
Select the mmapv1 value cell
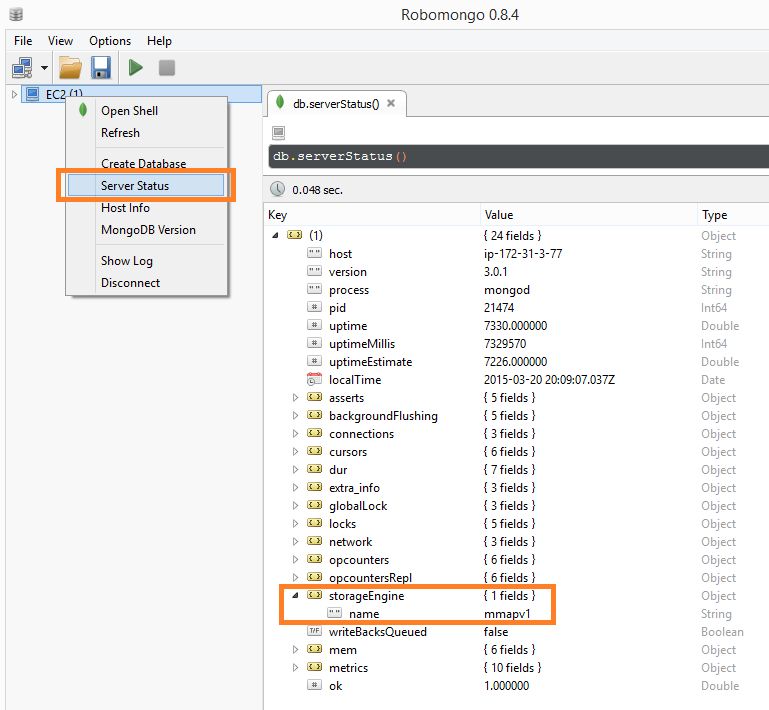[507, 614]
